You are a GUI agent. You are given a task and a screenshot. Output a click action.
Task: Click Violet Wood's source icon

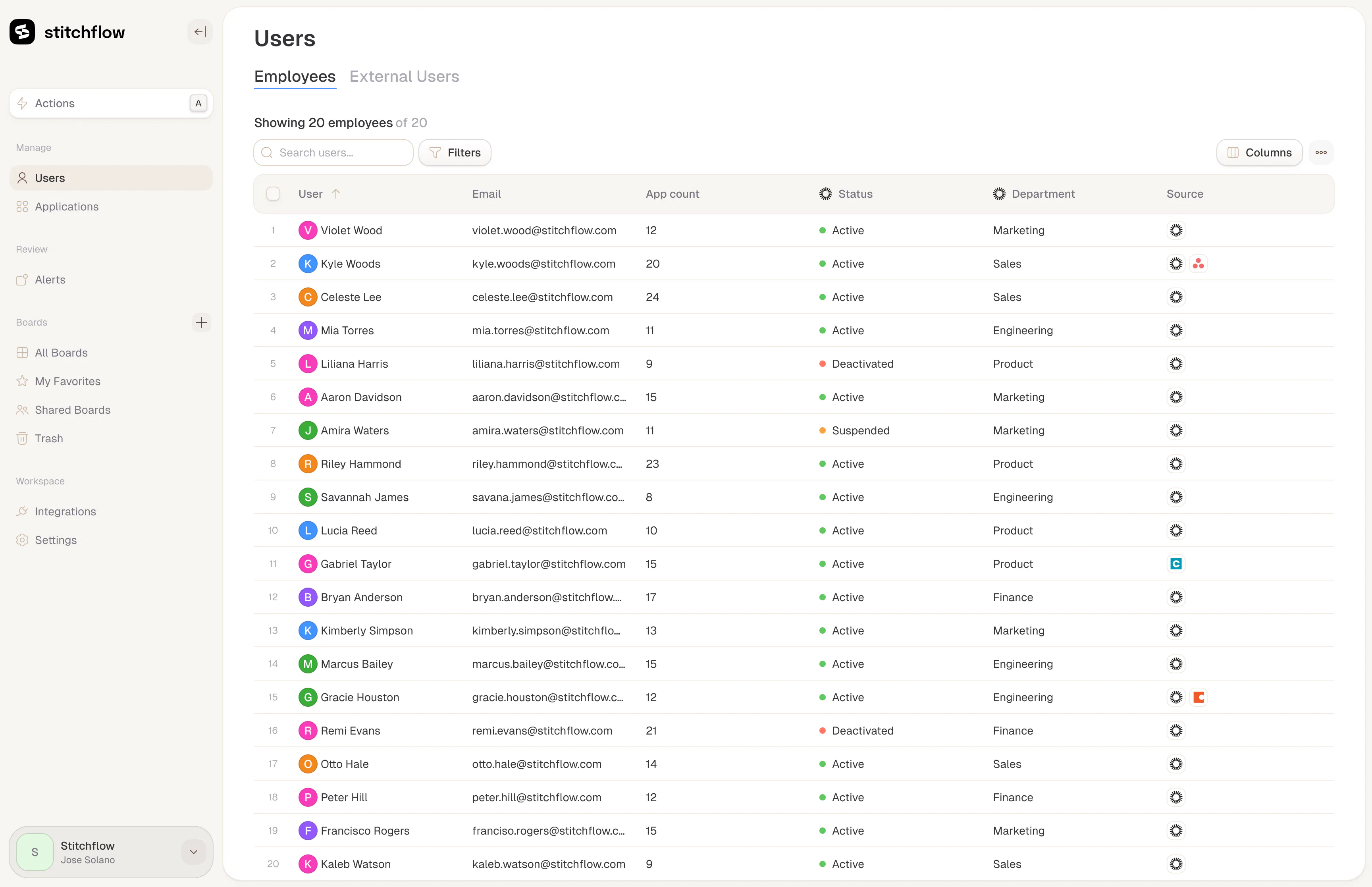[1175, 230]
